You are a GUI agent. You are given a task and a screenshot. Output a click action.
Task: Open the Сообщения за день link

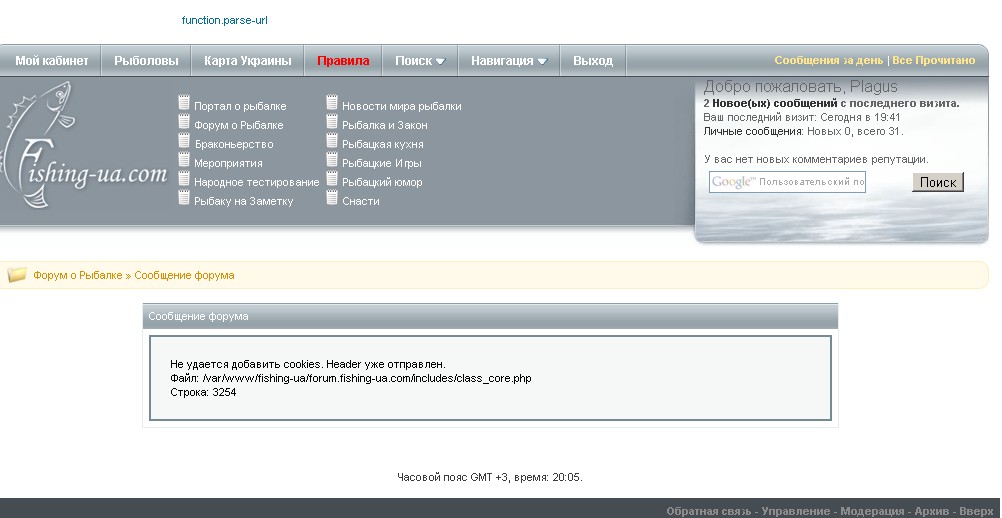829,61
